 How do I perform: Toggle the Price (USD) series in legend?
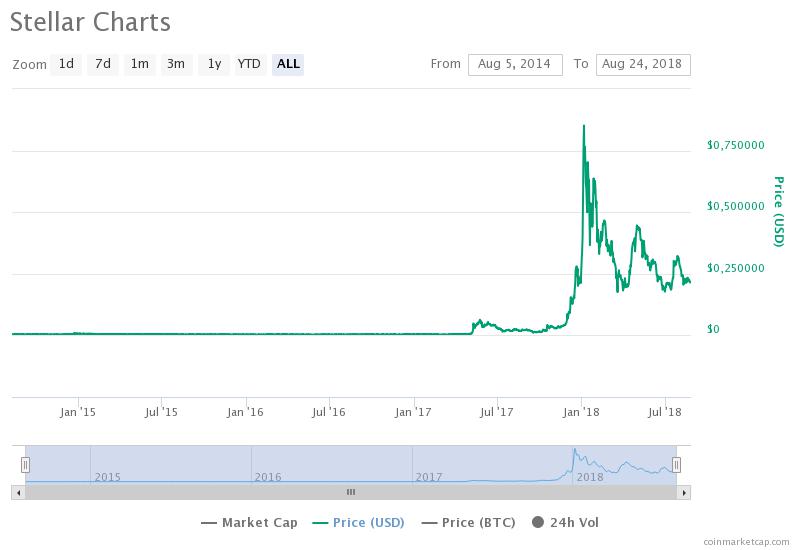[x=359, y=522]
